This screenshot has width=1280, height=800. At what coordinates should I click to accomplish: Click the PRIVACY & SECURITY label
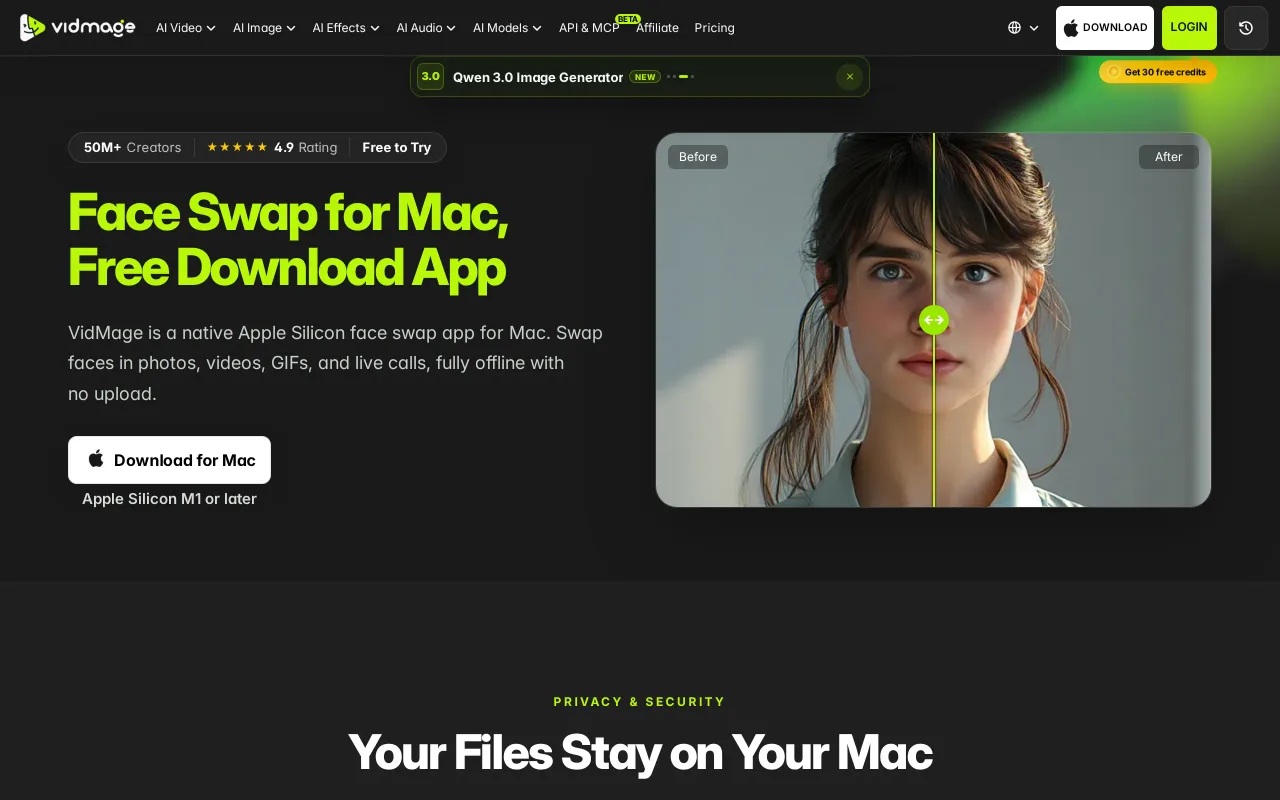(640, 702)
